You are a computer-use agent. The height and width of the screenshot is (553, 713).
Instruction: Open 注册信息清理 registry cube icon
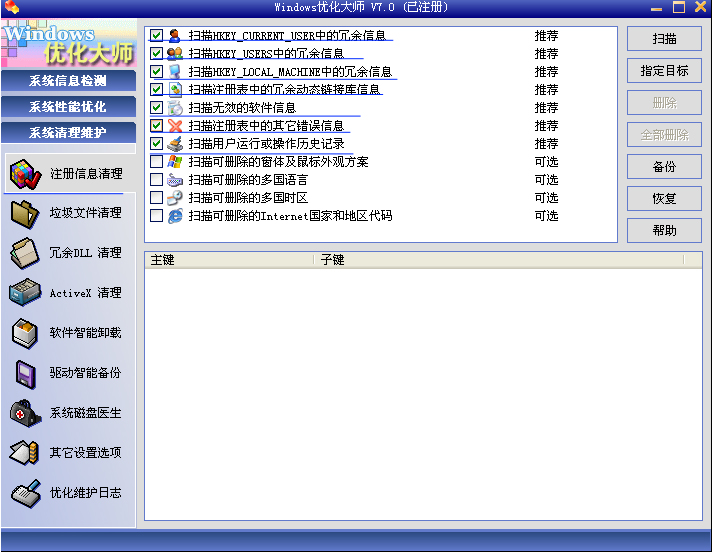click(x=26, y=174)
